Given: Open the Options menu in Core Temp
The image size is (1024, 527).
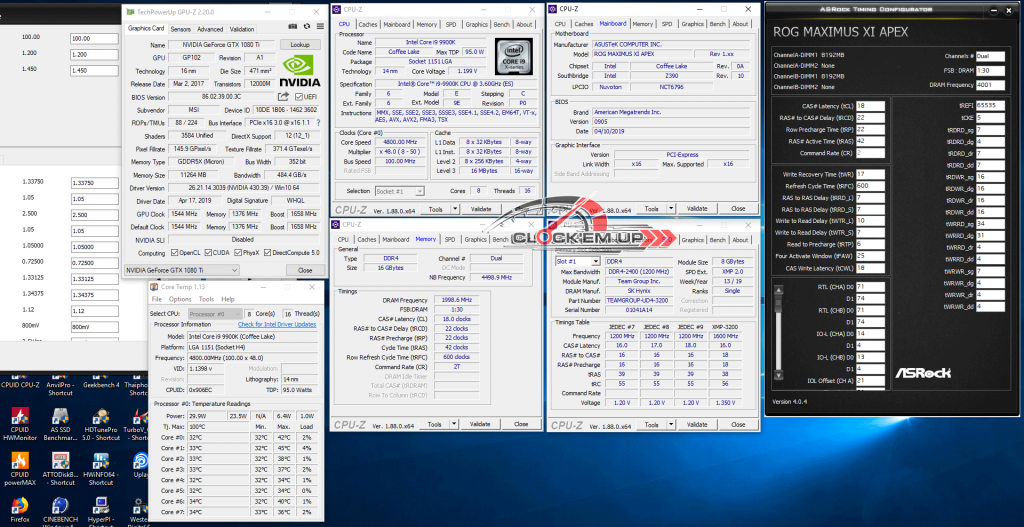Looking at the screenshot, I should [180, 299].
